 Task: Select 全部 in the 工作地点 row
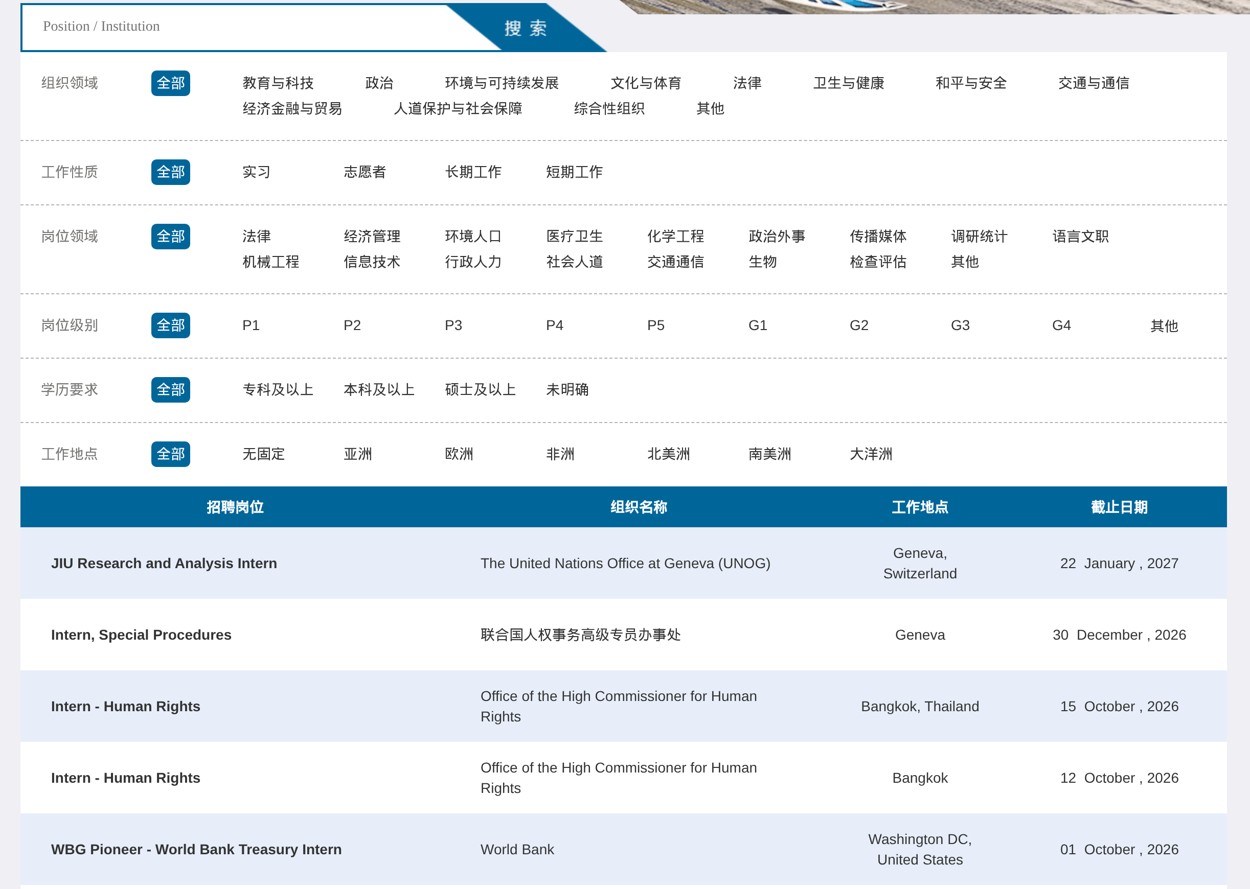coord(171,454)
